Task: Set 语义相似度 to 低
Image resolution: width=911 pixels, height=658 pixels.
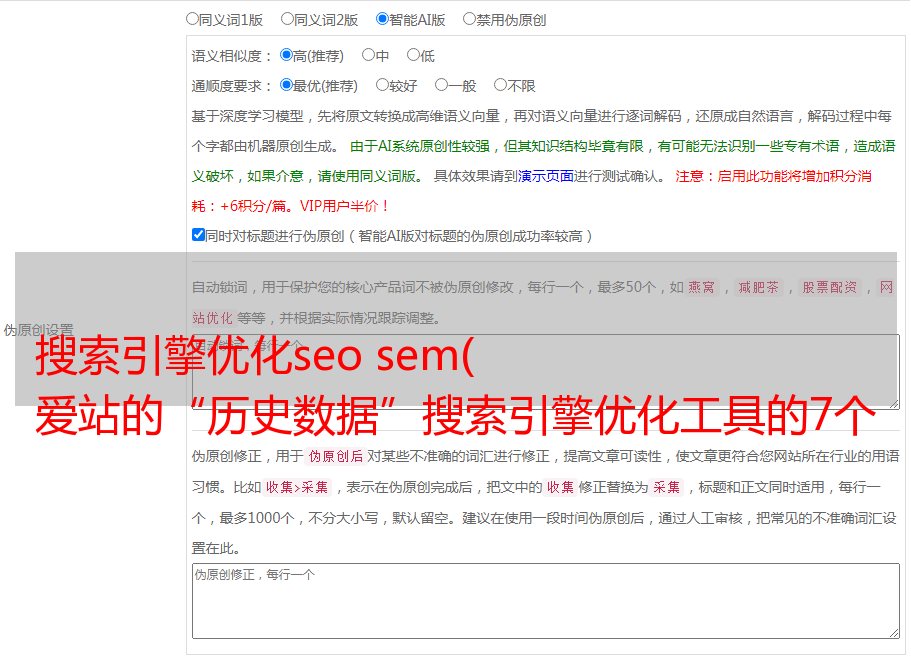Action: (x=413, y=55)
